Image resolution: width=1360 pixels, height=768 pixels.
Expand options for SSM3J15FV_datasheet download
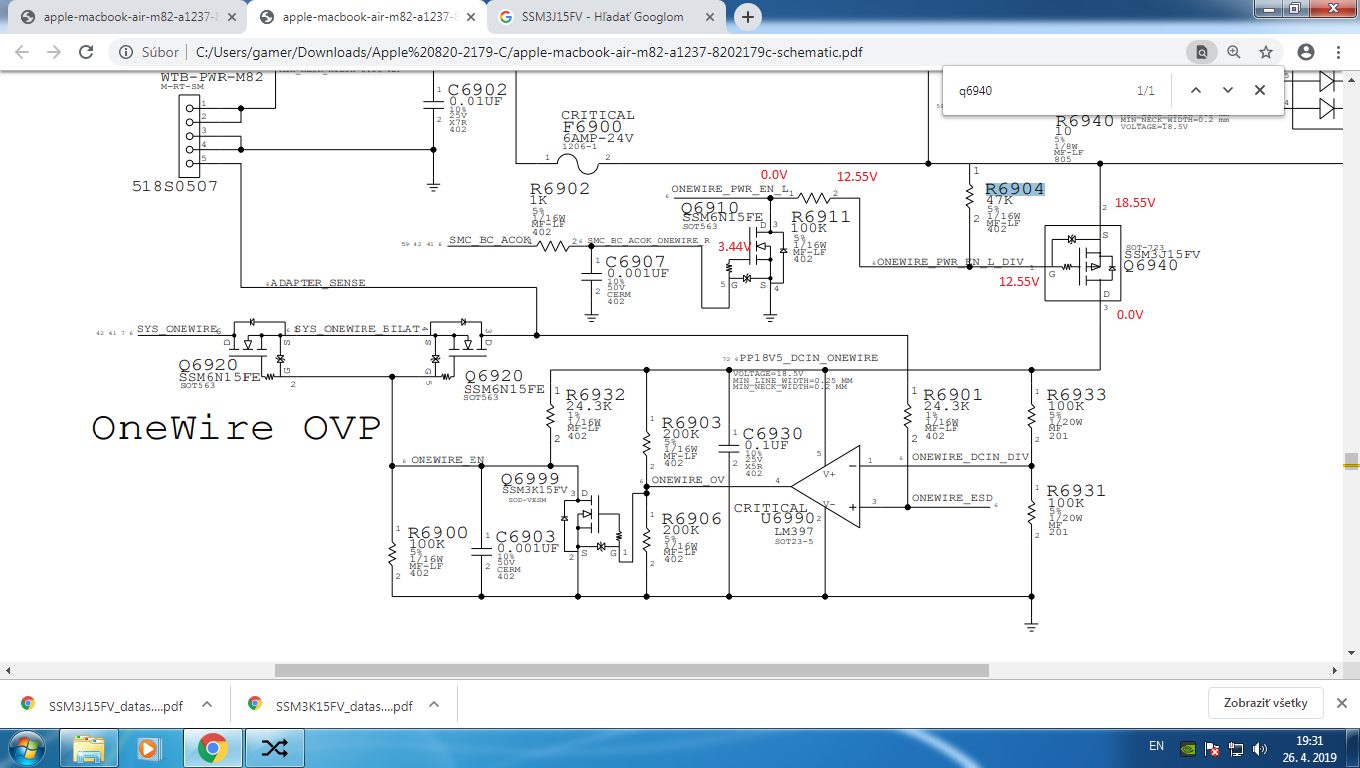[207, 705]
